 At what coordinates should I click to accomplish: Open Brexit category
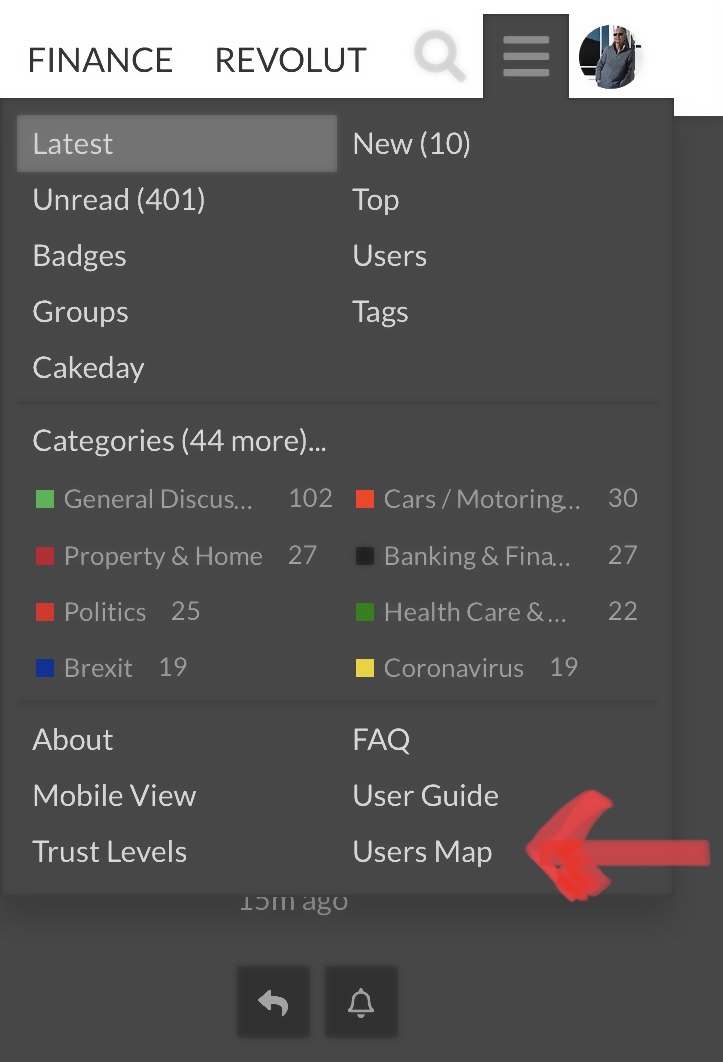point(98,668)
